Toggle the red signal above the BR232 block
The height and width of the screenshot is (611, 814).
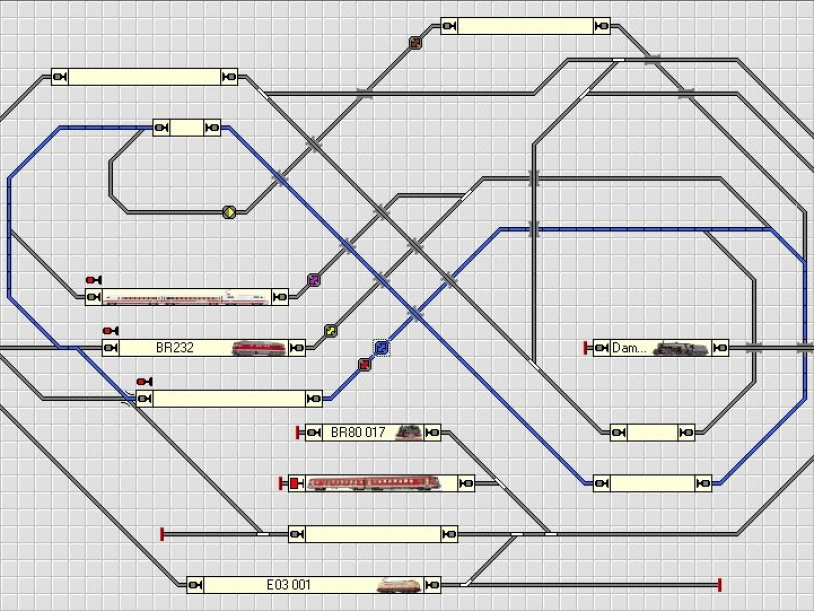[109, 331]
